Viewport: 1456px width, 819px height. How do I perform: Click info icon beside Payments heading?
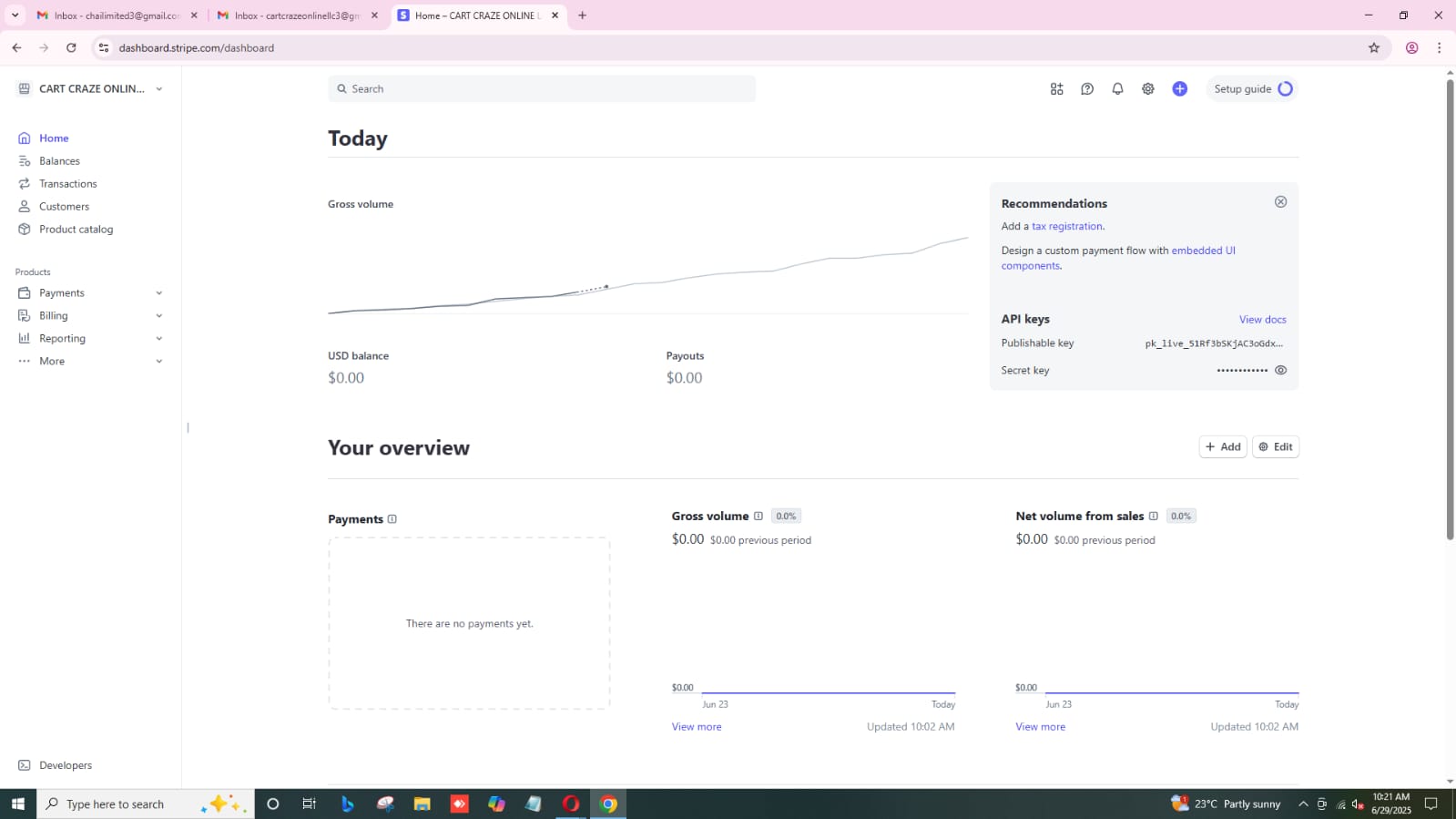click(x=392, y=519)
